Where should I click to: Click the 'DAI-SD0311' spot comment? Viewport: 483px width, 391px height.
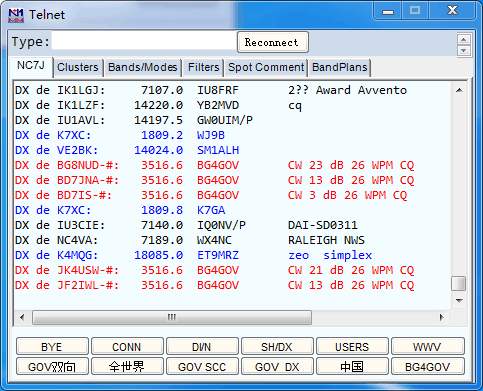click(322, 225)
